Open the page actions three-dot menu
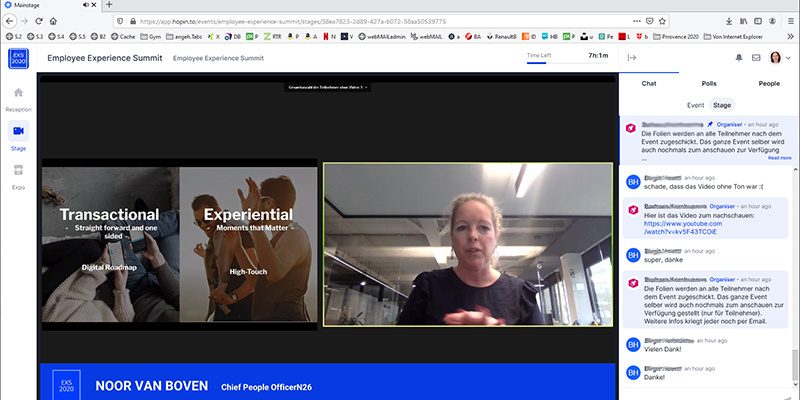The height and width of the screenshot is (400, 800). click(637, 21)
